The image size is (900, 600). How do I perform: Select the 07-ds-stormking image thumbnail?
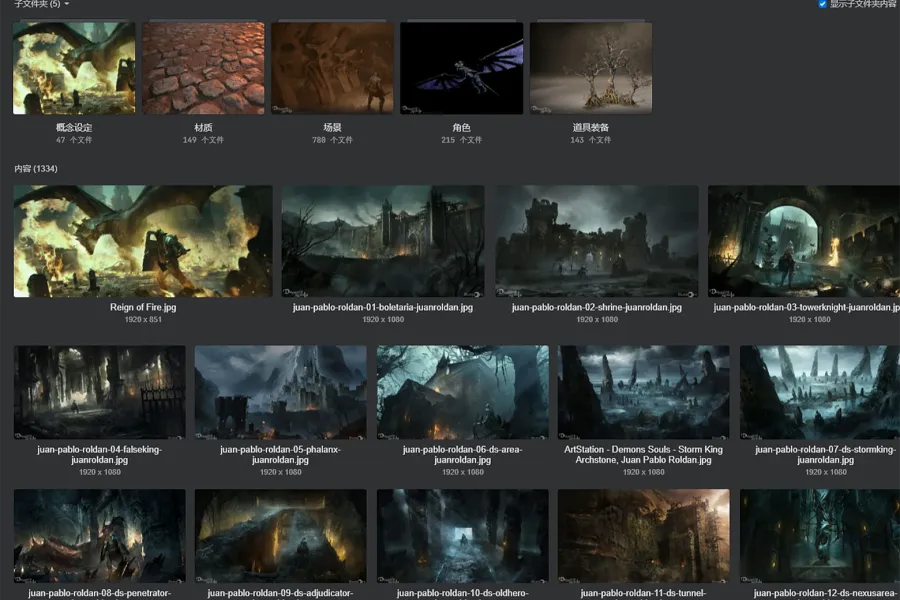point(820,392)
